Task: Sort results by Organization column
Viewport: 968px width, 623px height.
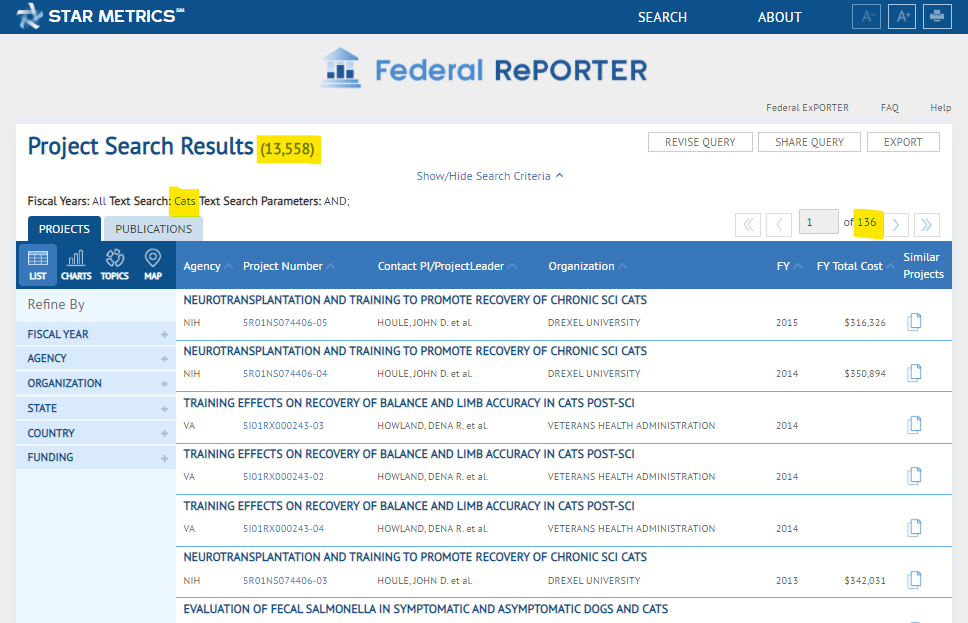Action: click(x=587, y=266)
